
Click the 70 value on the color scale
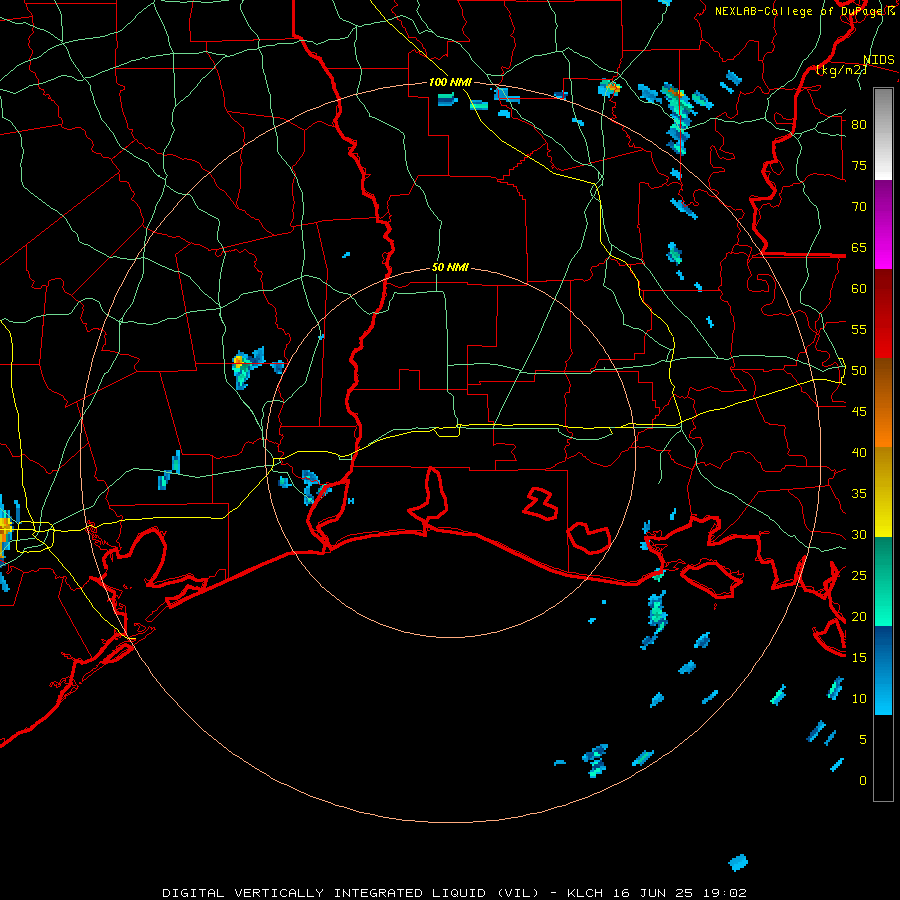pyautogui.click(x=859, y=207)
